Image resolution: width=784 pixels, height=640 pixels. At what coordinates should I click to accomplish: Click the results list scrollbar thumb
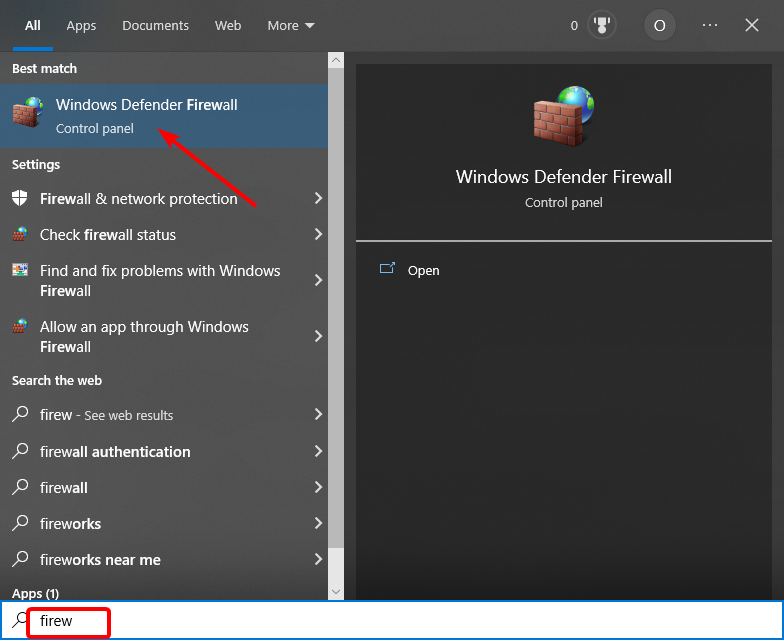tap(336, 308)
